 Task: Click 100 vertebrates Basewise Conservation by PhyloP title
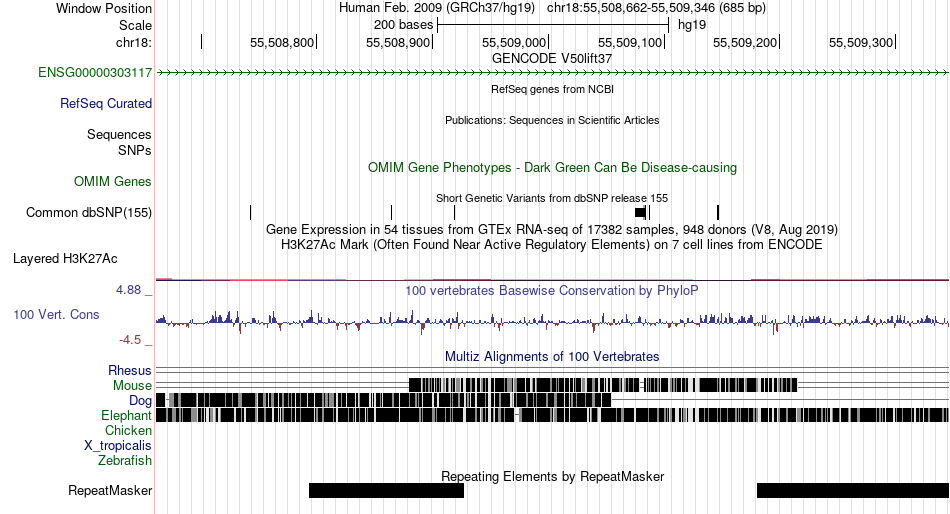[552, 291]
